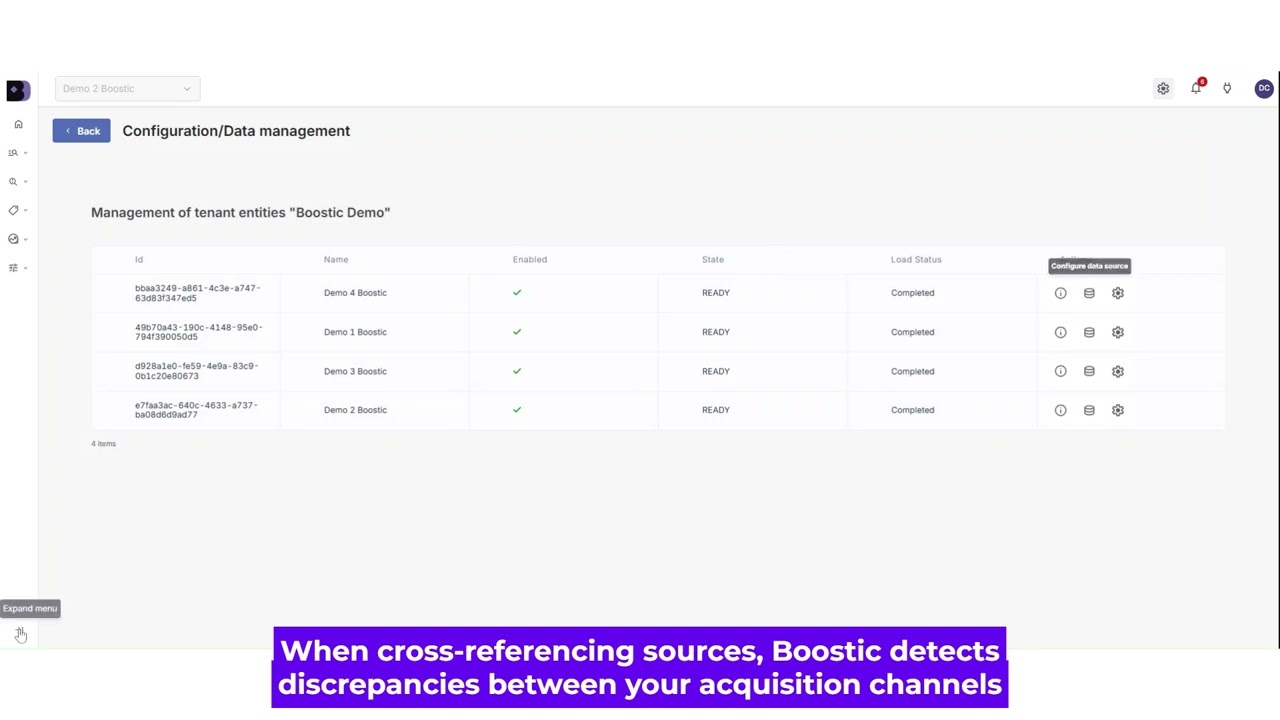Click the Configuration/Data management title
Image resolution: width=1280 pixels, height=720 pixels.
pos(236,131)
